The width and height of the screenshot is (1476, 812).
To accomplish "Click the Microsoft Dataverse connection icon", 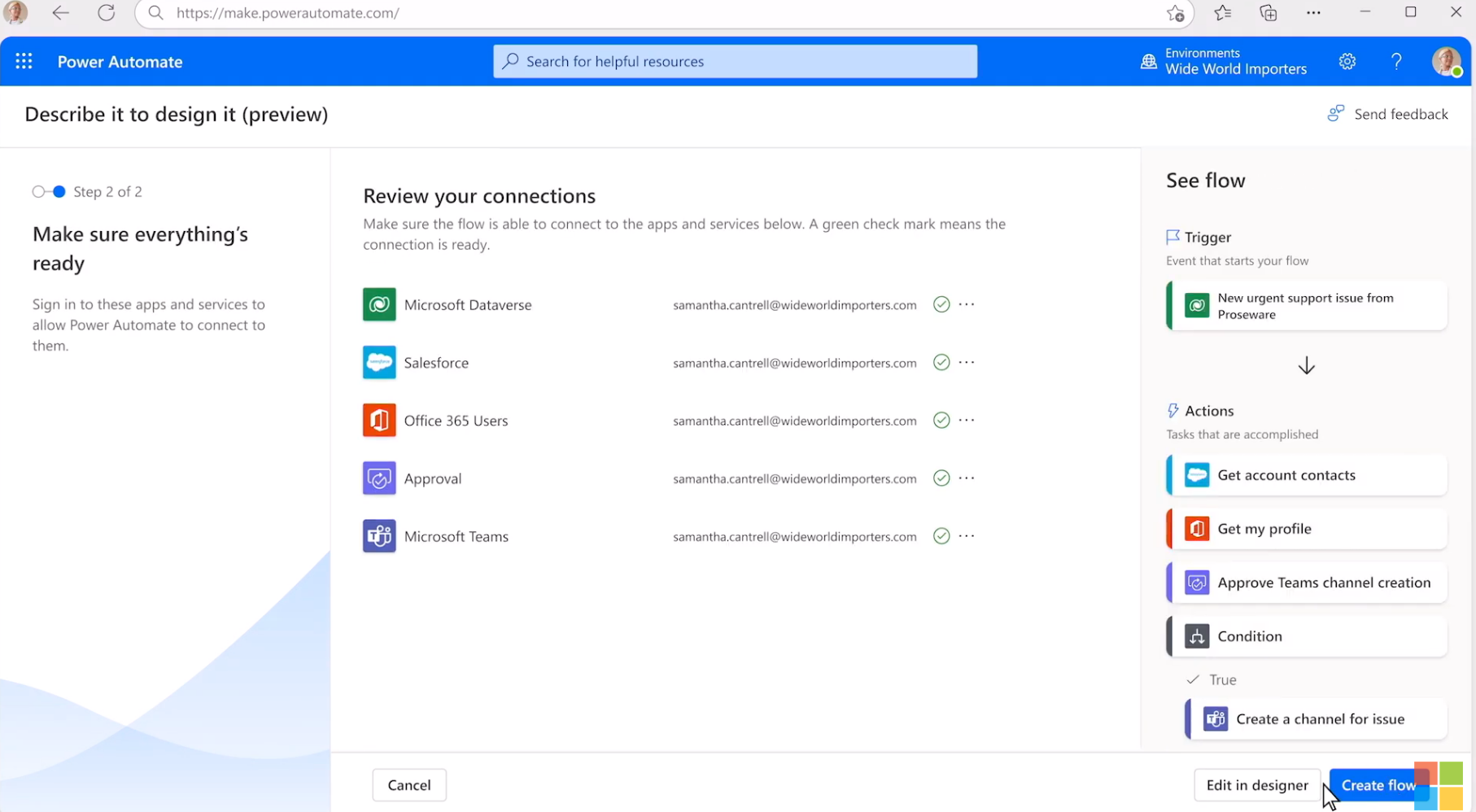I will 379,304.
